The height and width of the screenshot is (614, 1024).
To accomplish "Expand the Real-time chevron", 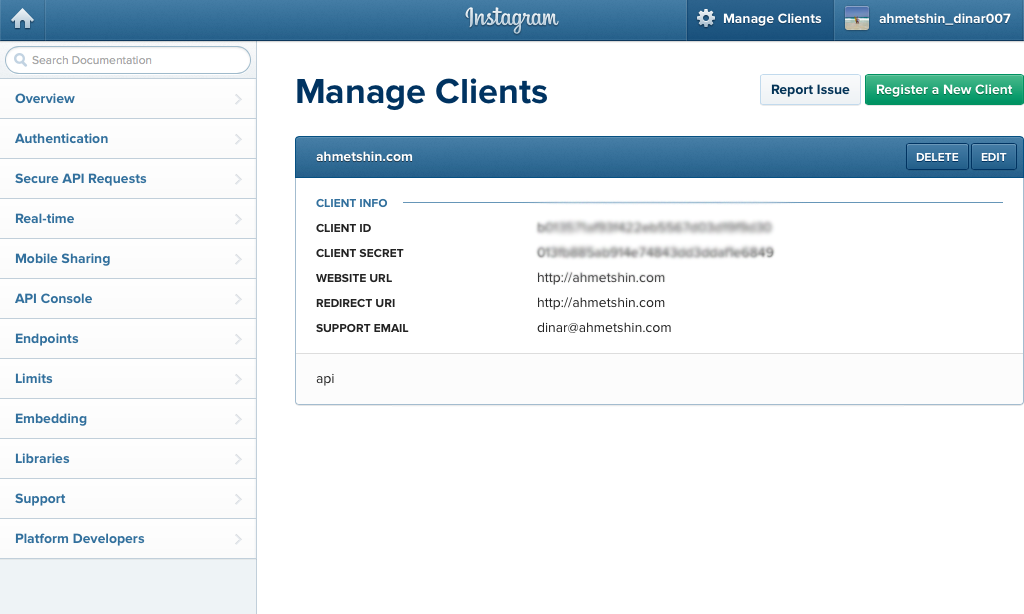I will (x=238, y=219).
